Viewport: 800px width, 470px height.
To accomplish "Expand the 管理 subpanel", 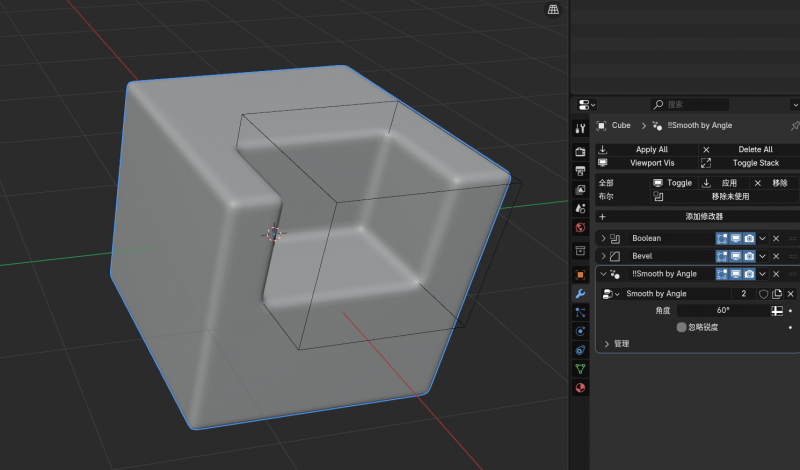I will [x=607, y=344].
